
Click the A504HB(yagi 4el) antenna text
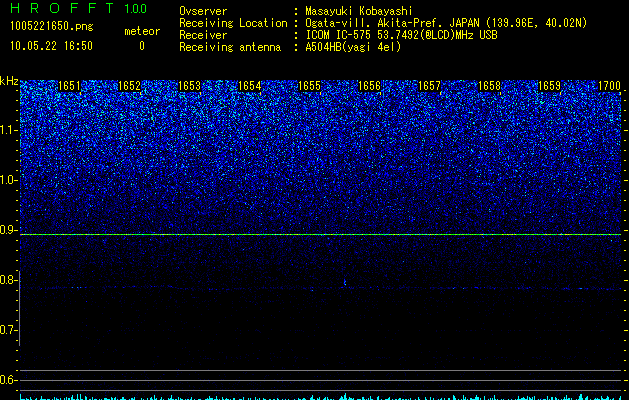[x=353, y=47]
